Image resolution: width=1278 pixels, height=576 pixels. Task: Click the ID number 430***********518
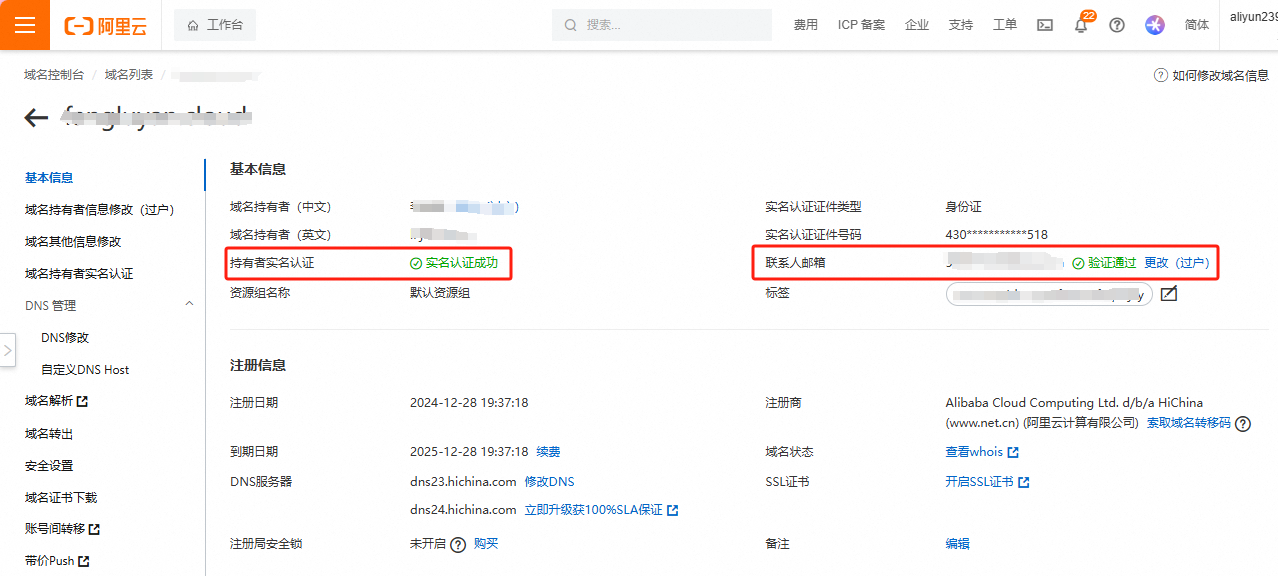(996, 235)
